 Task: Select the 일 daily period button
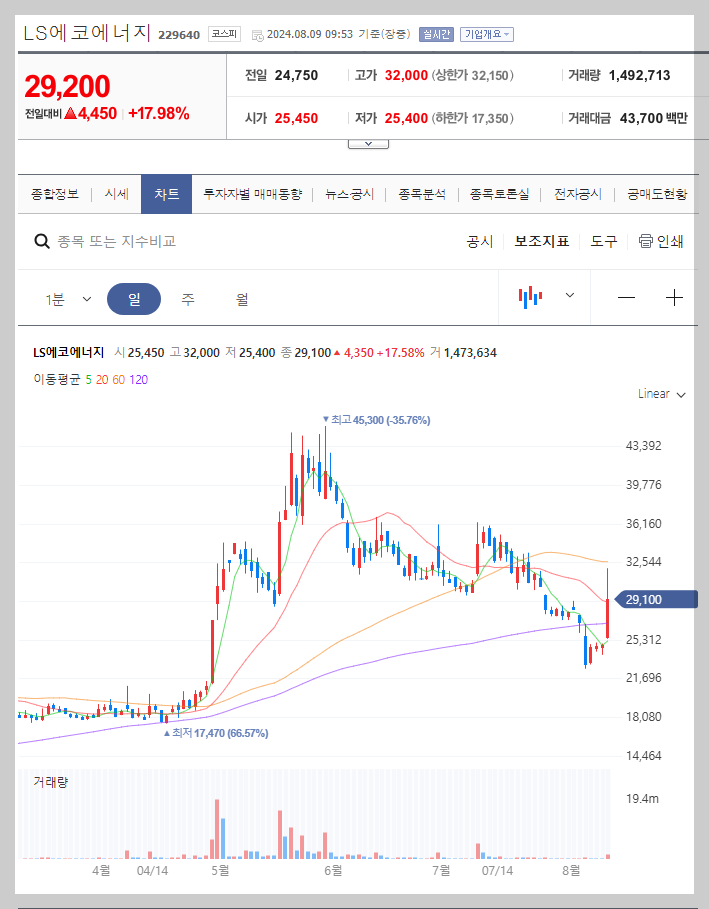coord(134,299)
